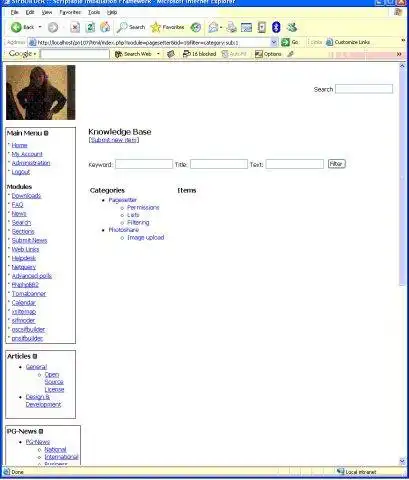Image resolution: width=409 pixels, height=480 pixels.
Task: Open the Tools menu
Action: pyautogui.click(x=94, y=12)
